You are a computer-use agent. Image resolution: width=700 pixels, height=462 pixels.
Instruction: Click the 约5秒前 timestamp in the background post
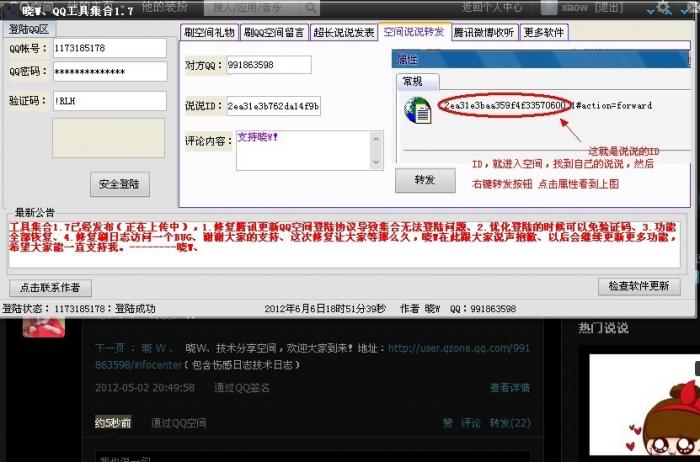pyautogui.click(x=113, y=423)
